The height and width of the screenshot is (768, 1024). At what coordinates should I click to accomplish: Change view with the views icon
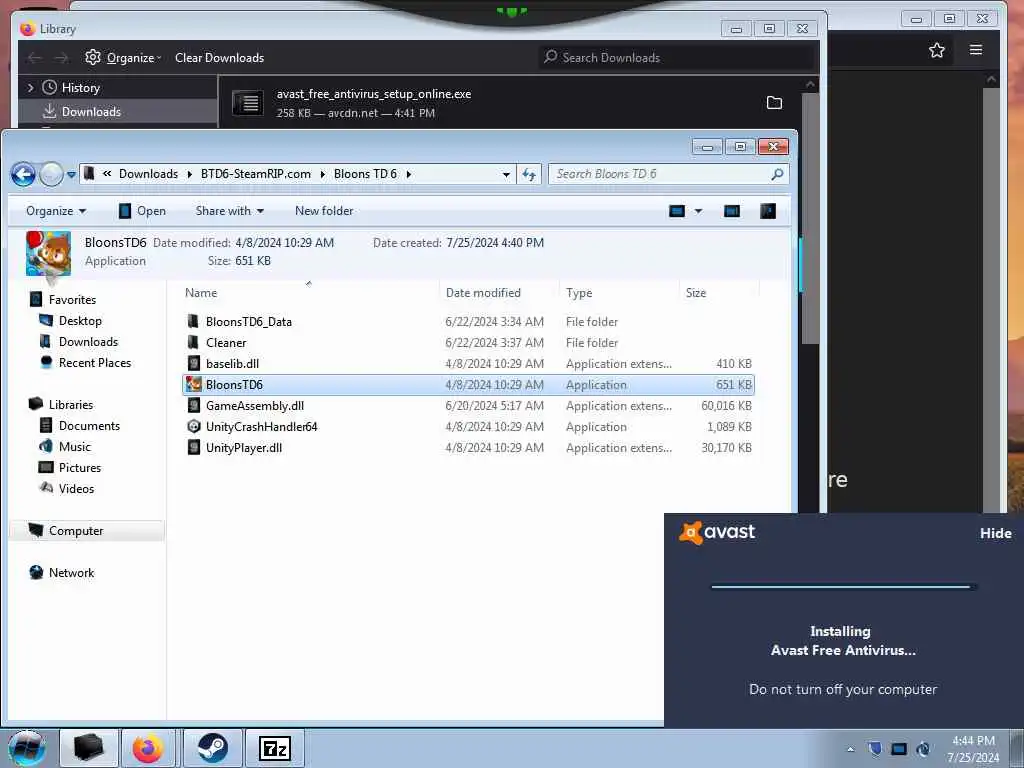coord(677,211)
